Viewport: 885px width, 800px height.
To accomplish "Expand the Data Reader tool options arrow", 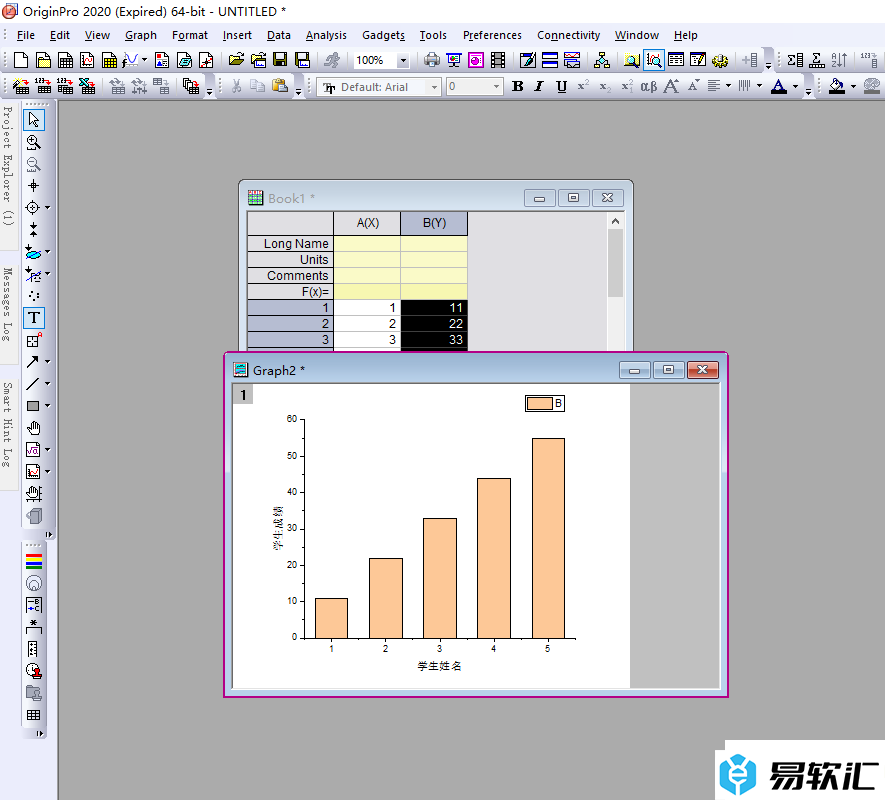I will click(47, 208).
